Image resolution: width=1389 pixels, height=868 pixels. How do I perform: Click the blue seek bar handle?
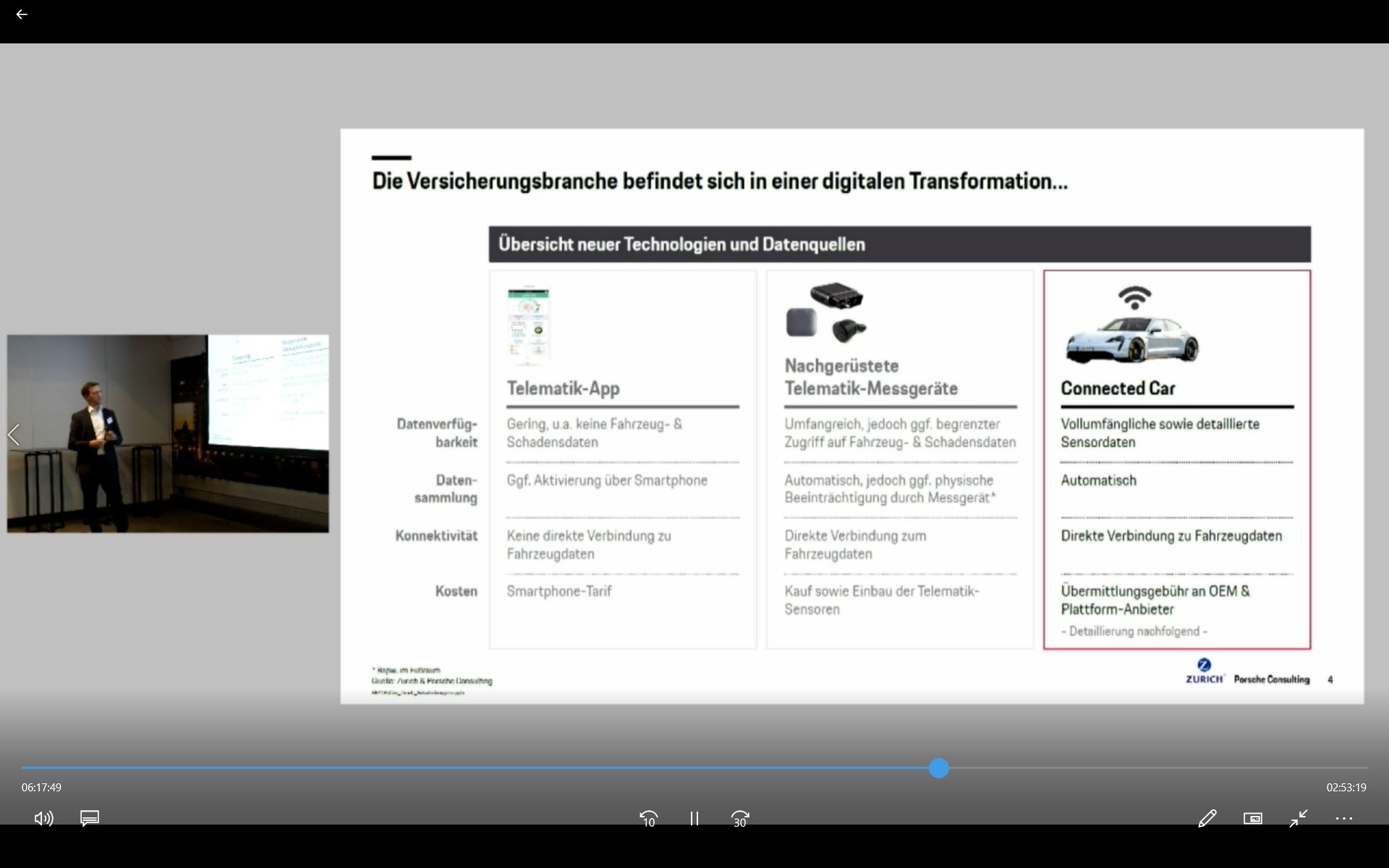[x=938, y=768]
